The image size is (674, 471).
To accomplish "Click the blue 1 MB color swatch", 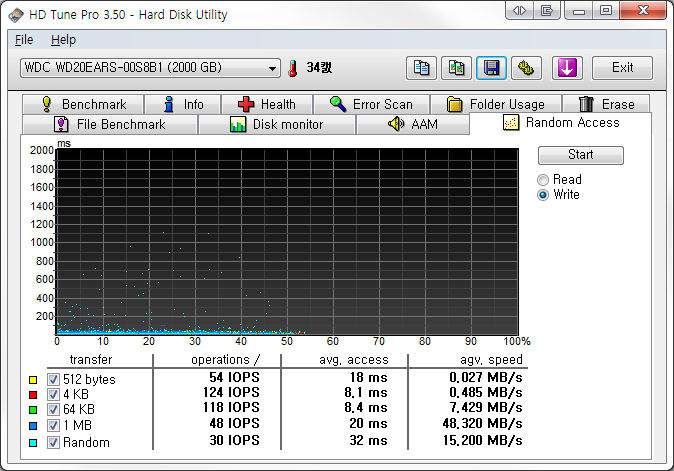I will coord(33,426).
